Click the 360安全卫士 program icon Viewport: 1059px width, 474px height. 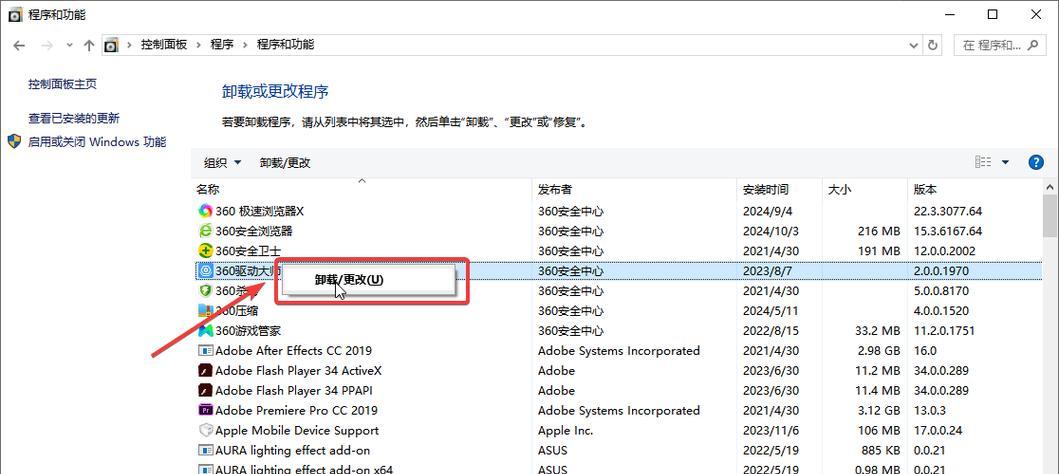205,251
